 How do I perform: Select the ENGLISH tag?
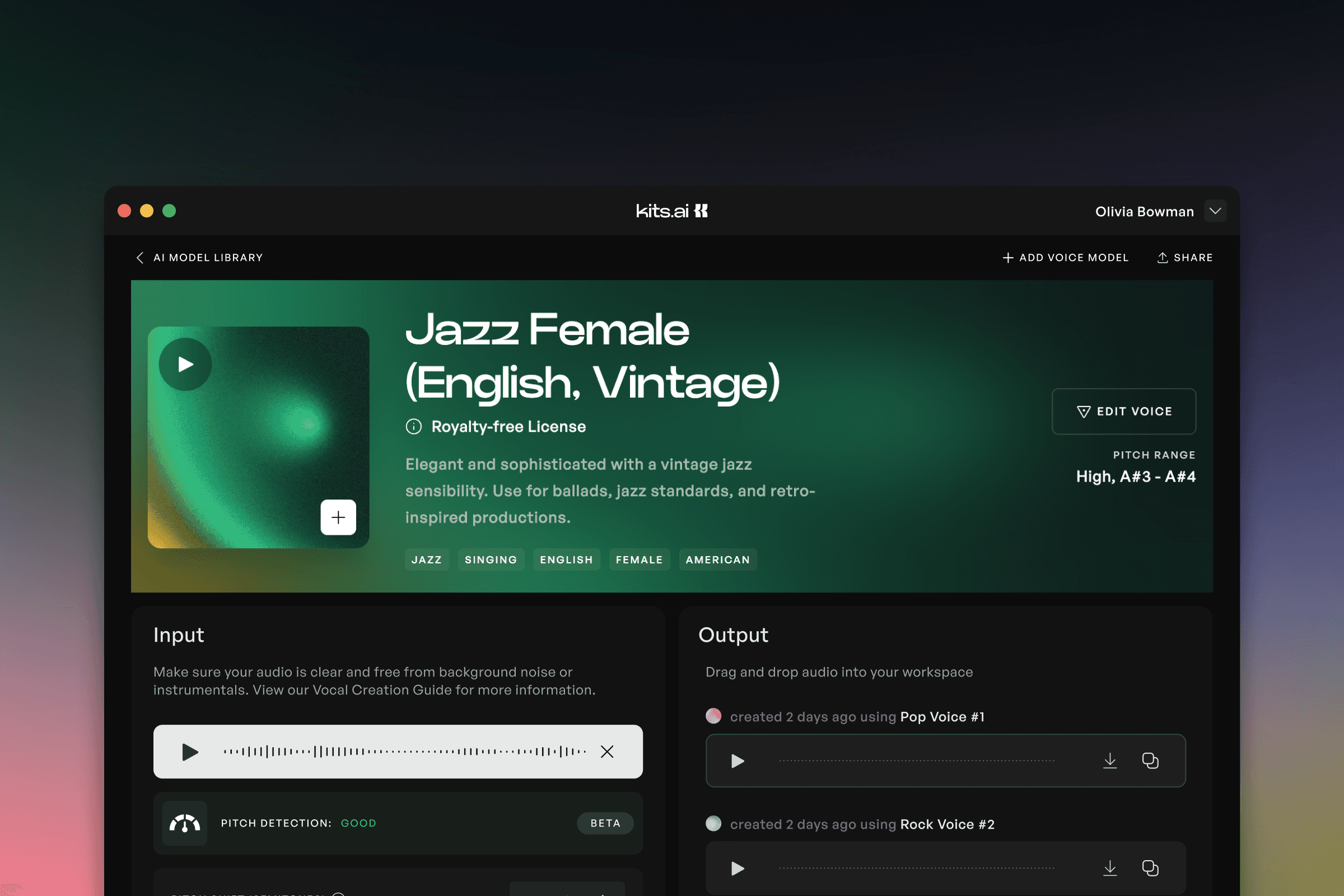(566, 559)
